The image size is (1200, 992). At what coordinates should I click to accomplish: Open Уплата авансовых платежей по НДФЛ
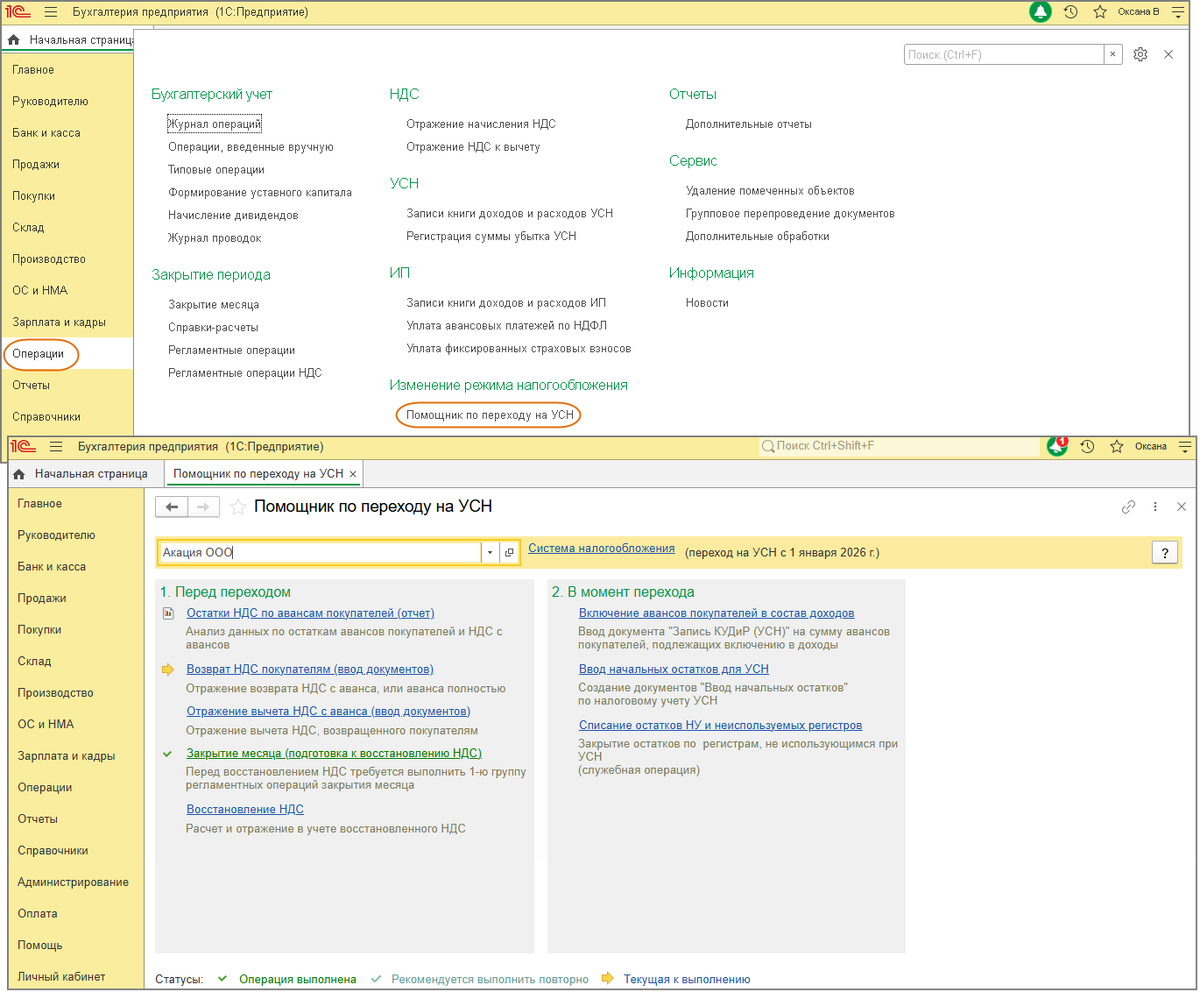[x=506, y=326]
